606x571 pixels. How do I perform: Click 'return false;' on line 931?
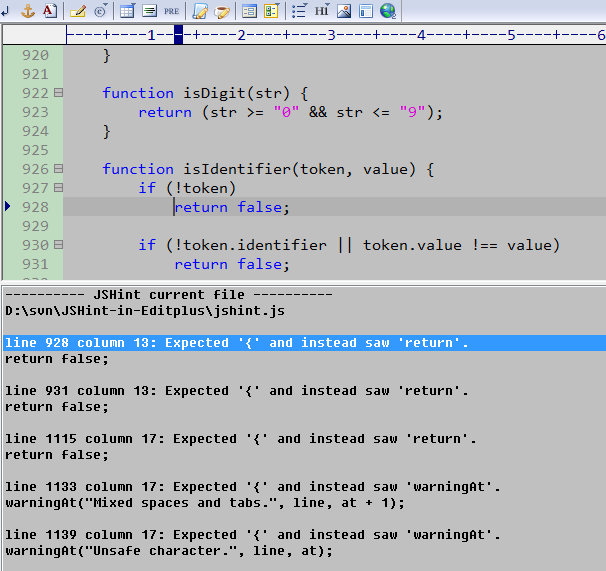pos(232,264)
